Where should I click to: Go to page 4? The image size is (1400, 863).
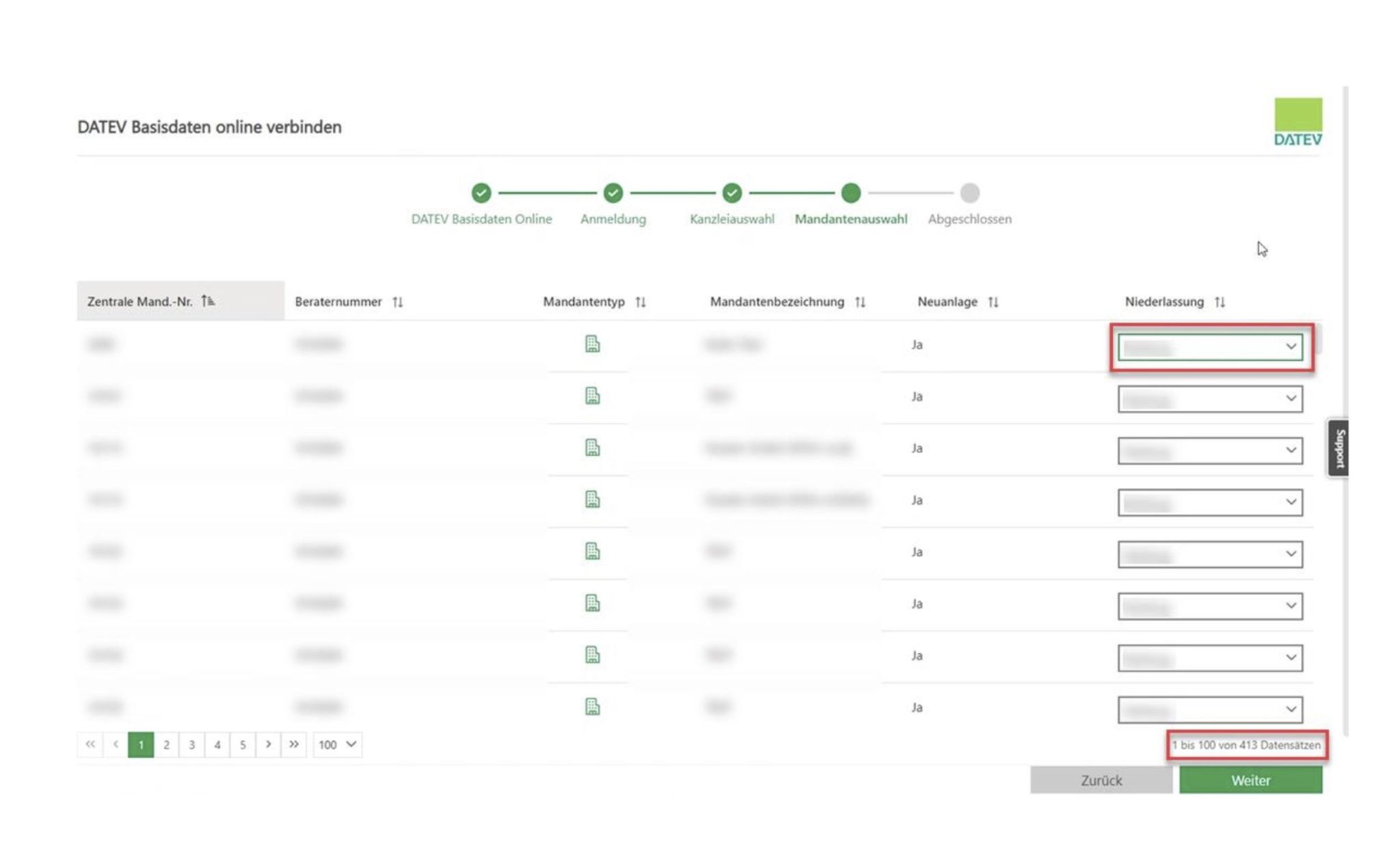217,744
